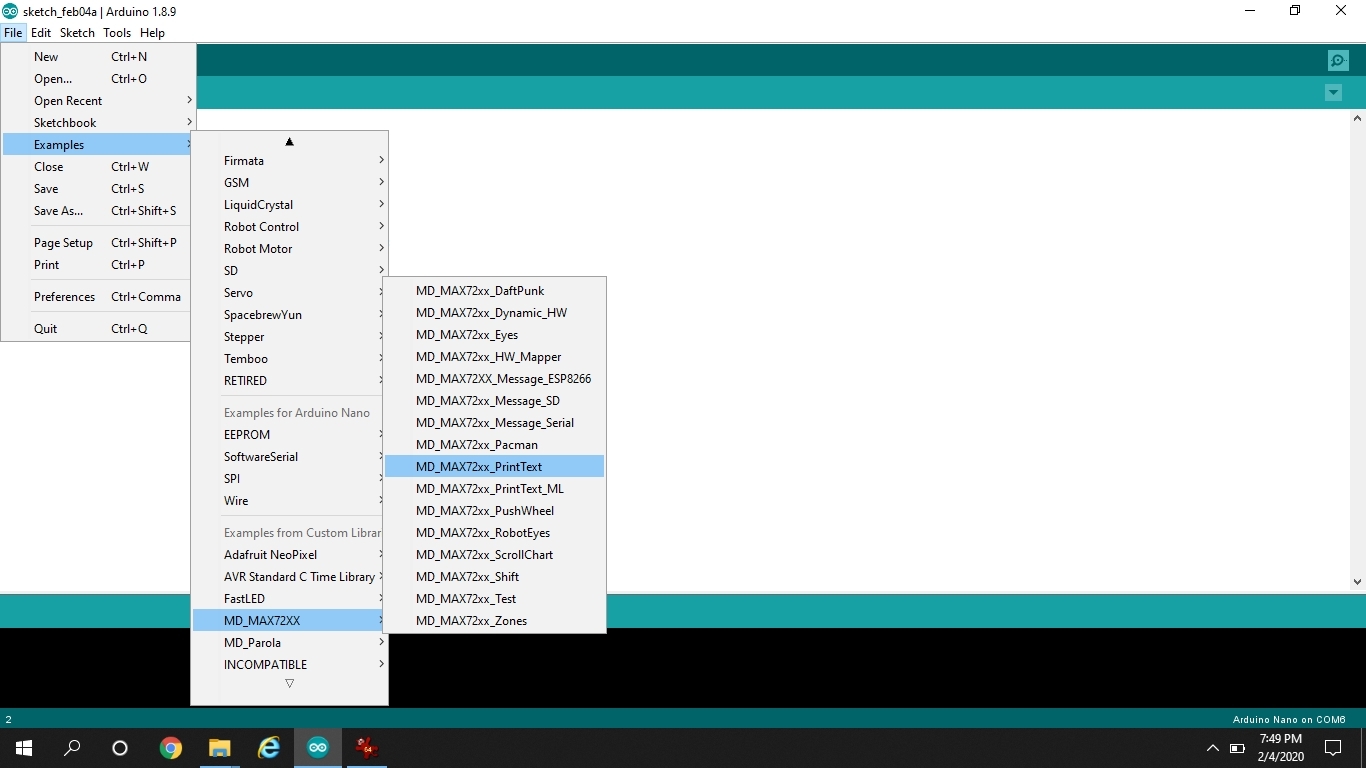
Task: Show hidden system tray icons
Action: [1213, 747]
